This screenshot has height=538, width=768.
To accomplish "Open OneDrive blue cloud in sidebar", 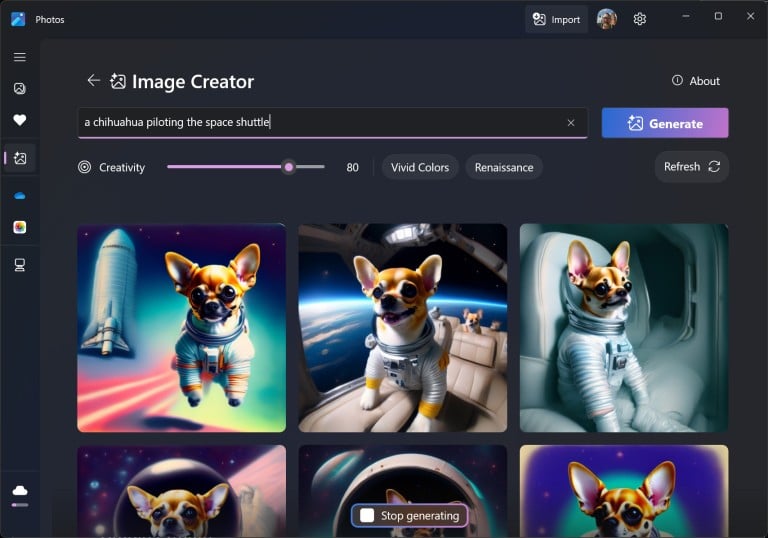I will 20,196.
